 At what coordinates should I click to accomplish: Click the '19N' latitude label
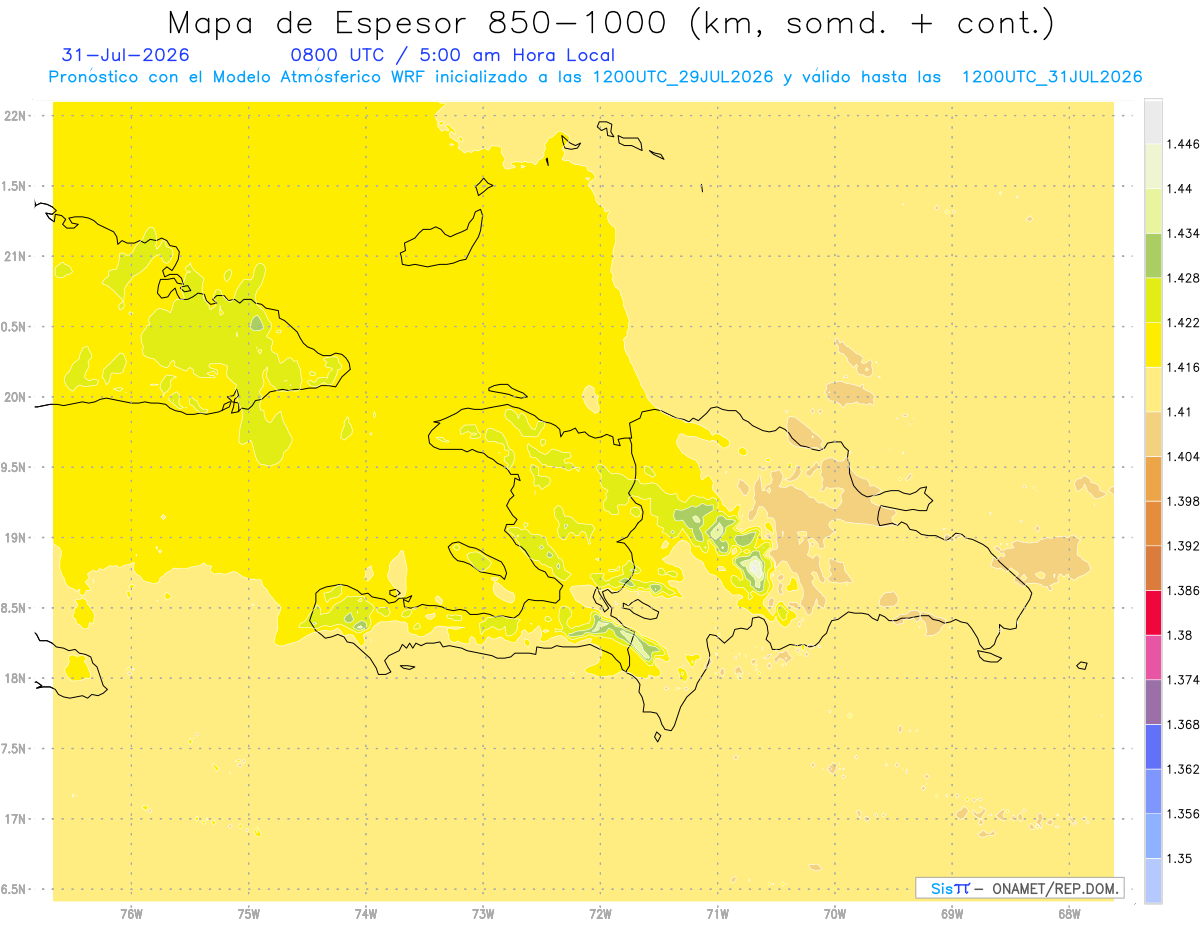pos(16,538)
